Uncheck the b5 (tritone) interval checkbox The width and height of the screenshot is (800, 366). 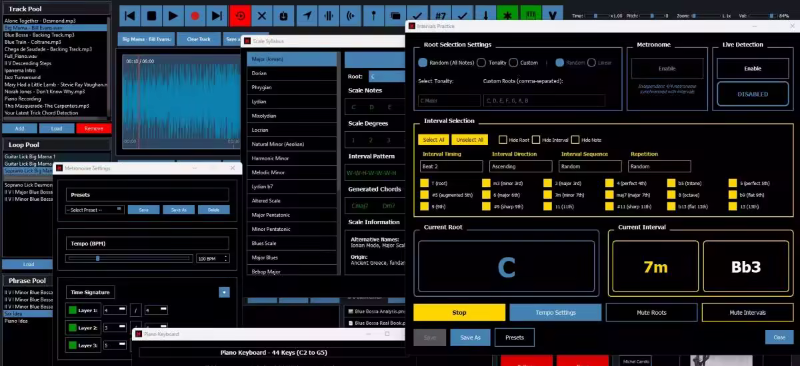pos(671,183)
